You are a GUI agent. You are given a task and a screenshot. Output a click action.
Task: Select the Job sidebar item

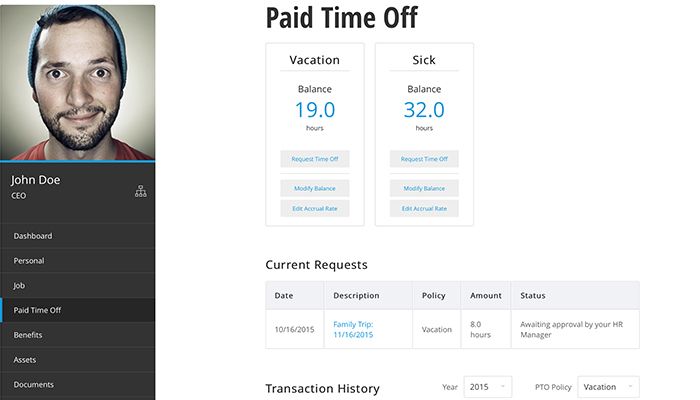(19, 285)
